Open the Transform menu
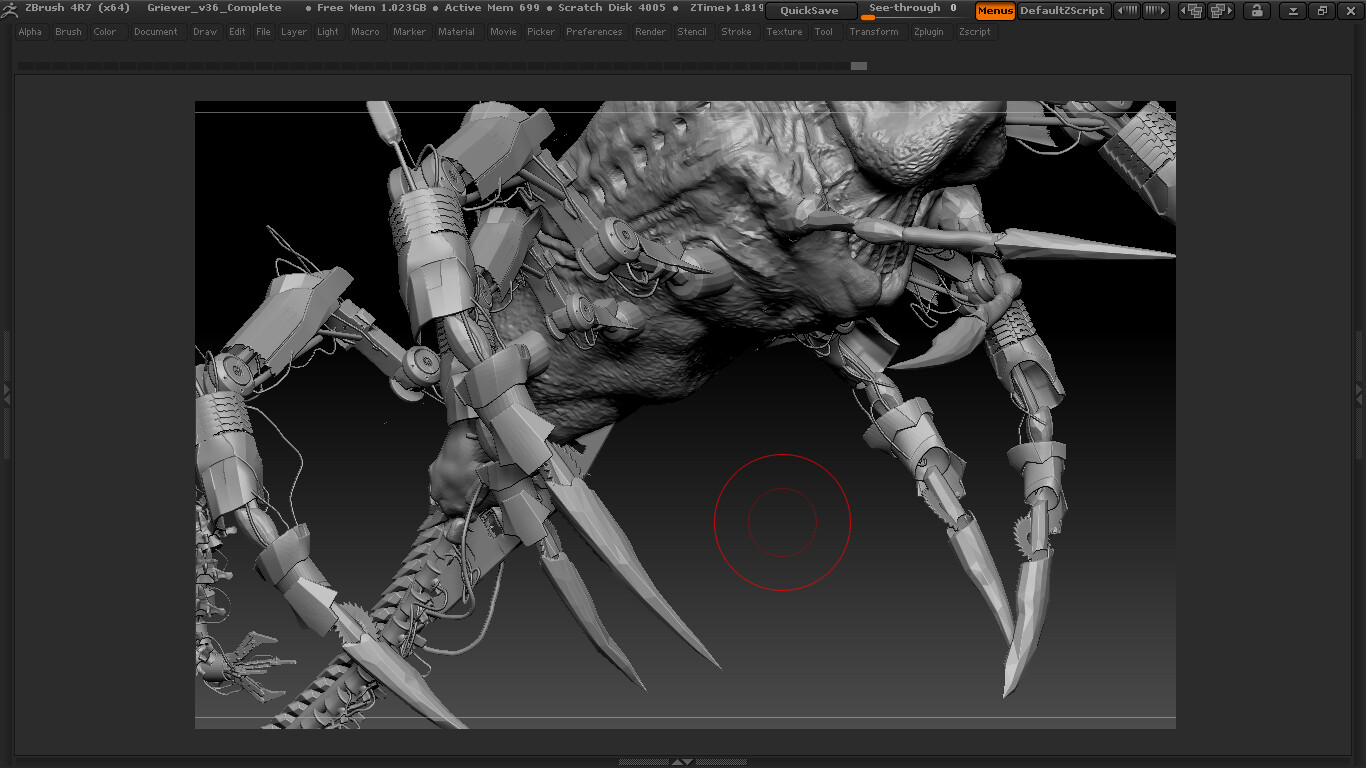 click(x=873, y=32)
